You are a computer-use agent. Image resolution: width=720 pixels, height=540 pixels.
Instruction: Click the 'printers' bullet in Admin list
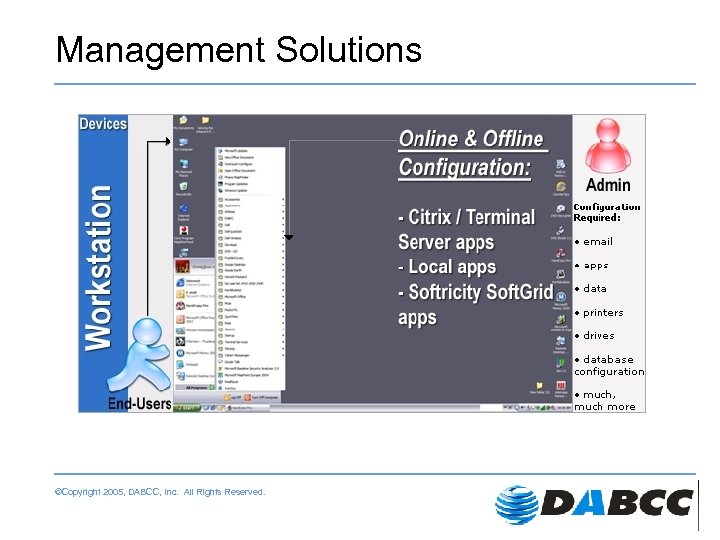599,313
